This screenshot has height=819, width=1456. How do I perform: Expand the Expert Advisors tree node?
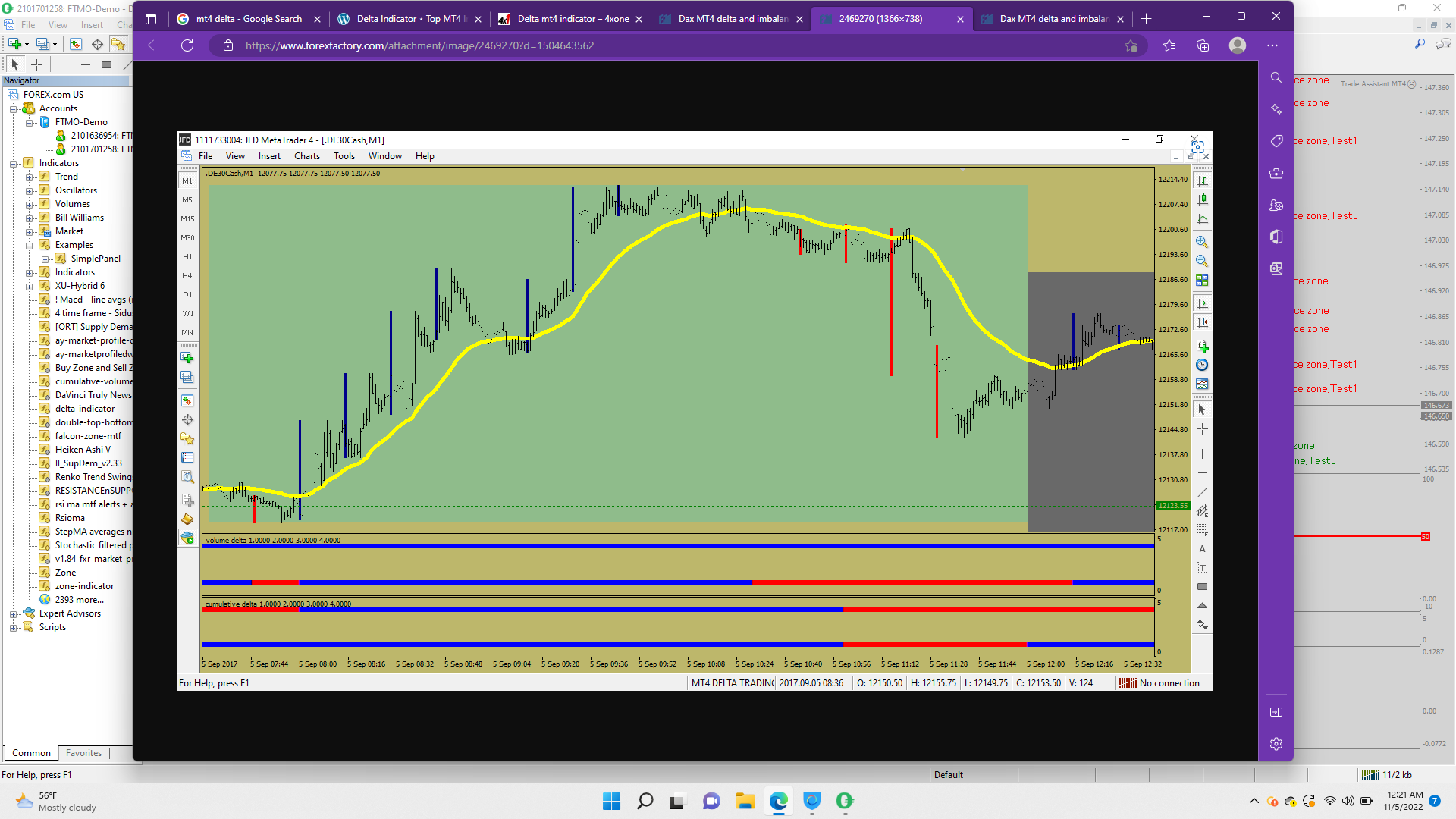point(13,614)
